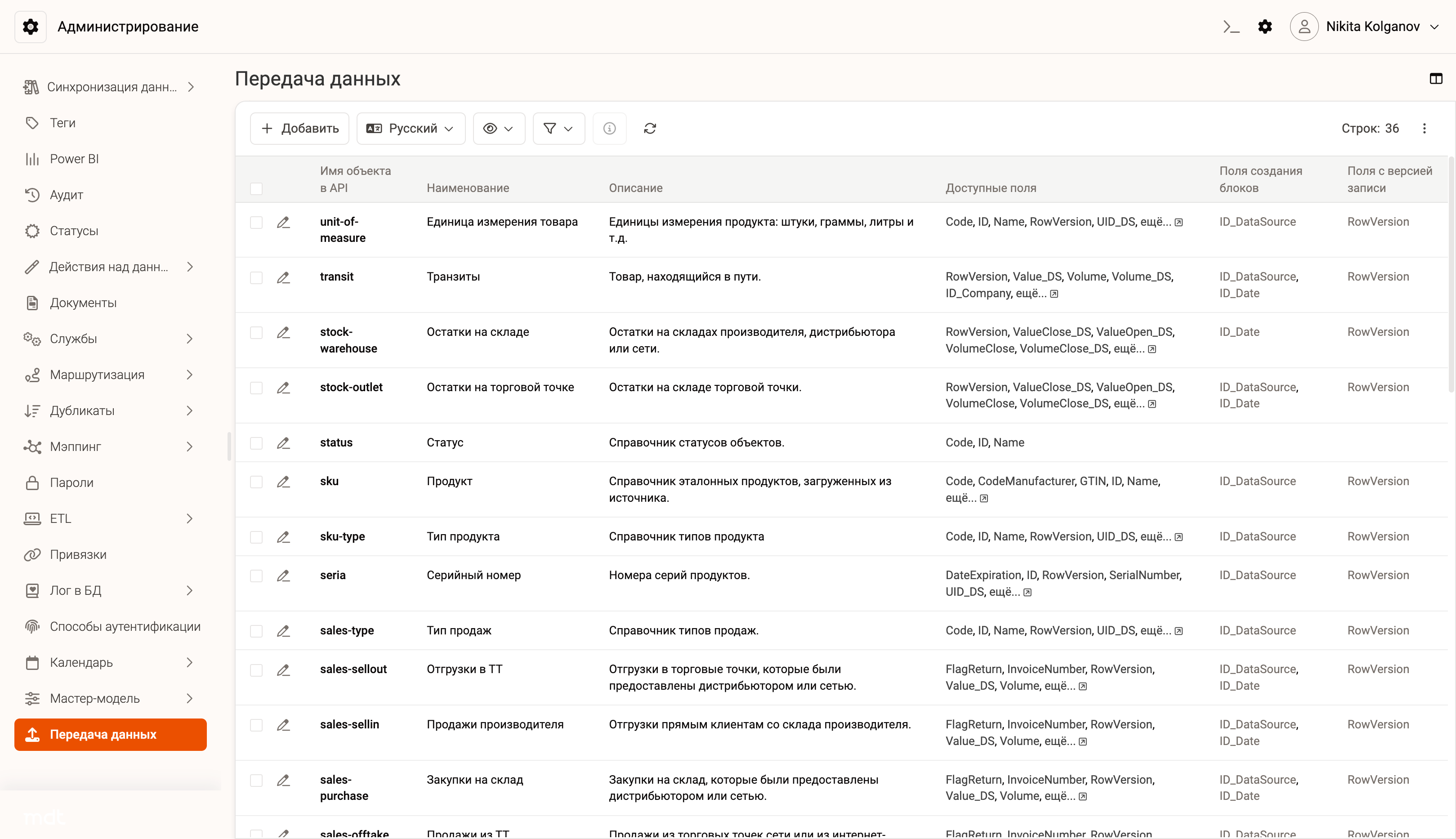
Task: Select the sales-sellin row checkbox
Action: (256, 725)
